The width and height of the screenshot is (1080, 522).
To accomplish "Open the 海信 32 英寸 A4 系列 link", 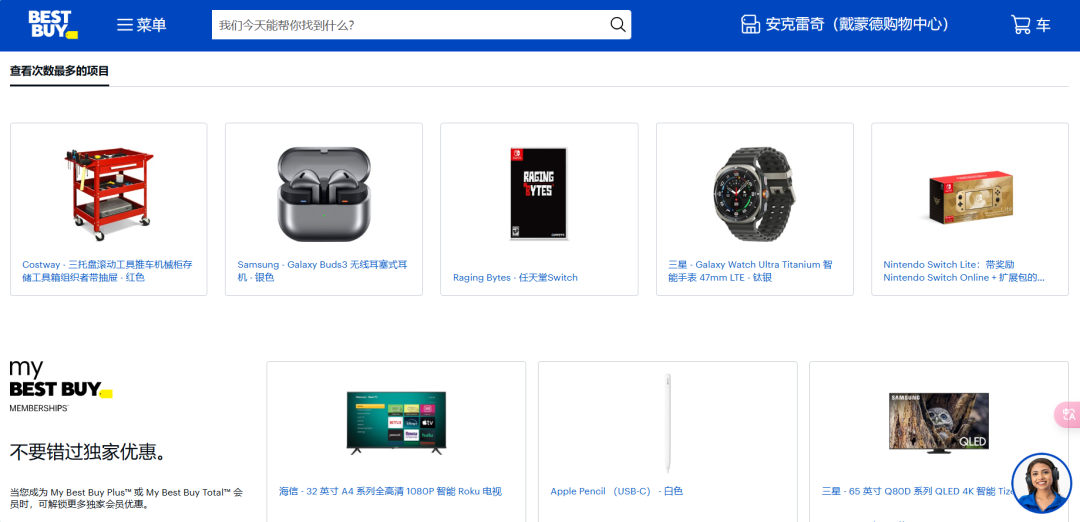I will [390, 491].
